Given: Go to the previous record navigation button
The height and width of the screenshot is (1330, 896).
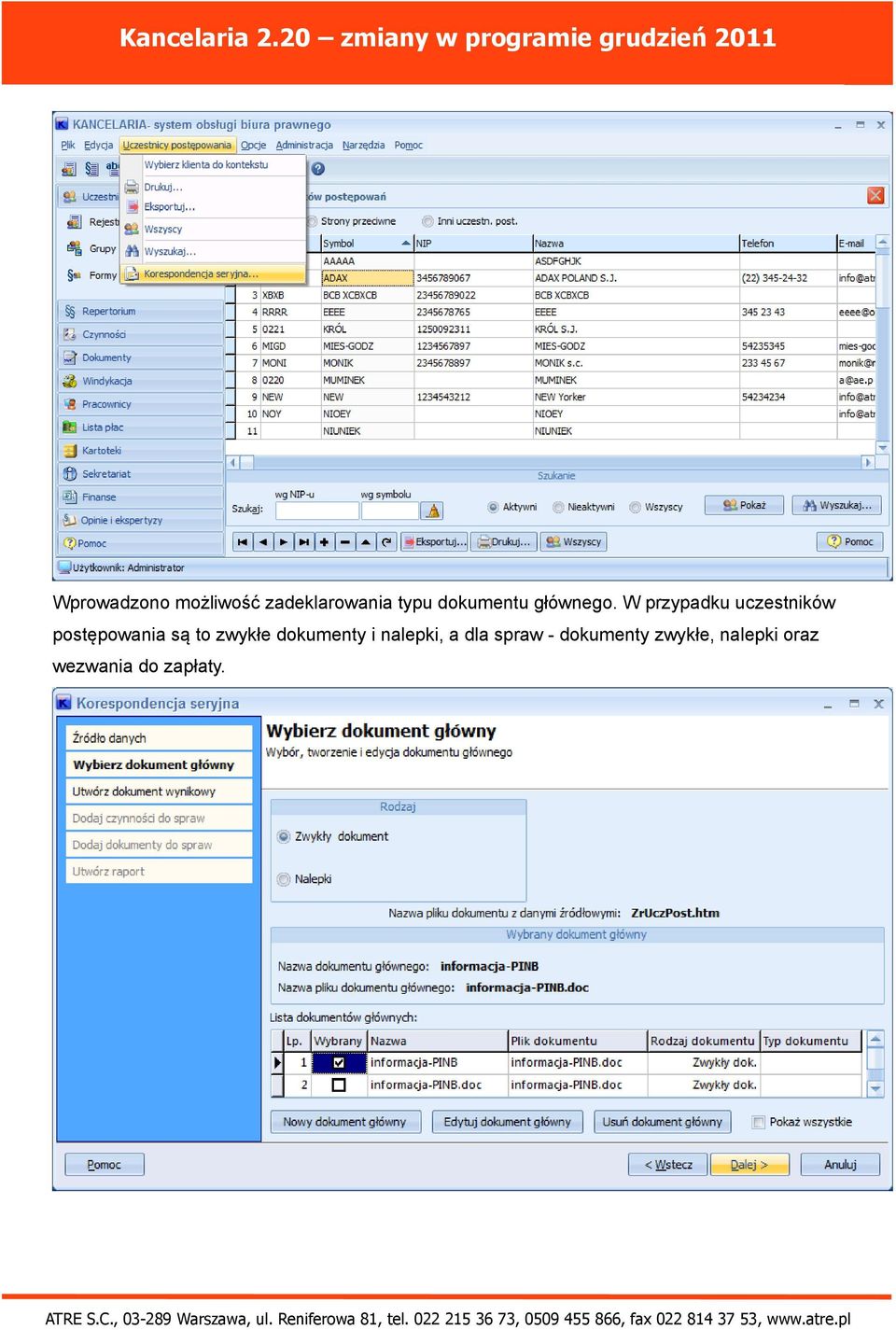Looking at the screenshot, I should click(x=263, y=542).
